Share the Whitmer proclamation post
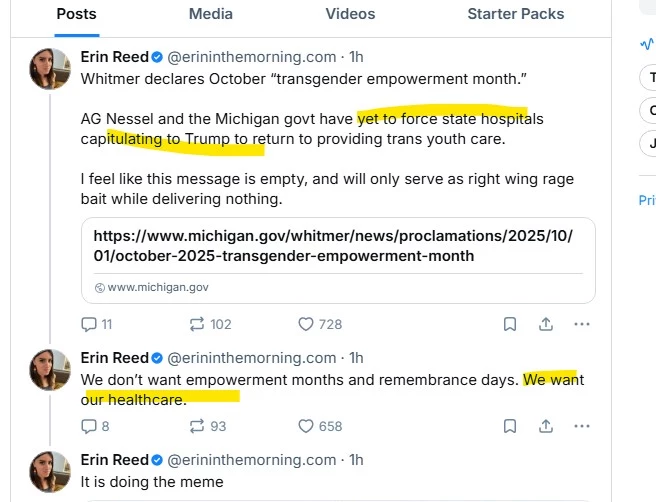656x502 pixels. click(546, 324)
